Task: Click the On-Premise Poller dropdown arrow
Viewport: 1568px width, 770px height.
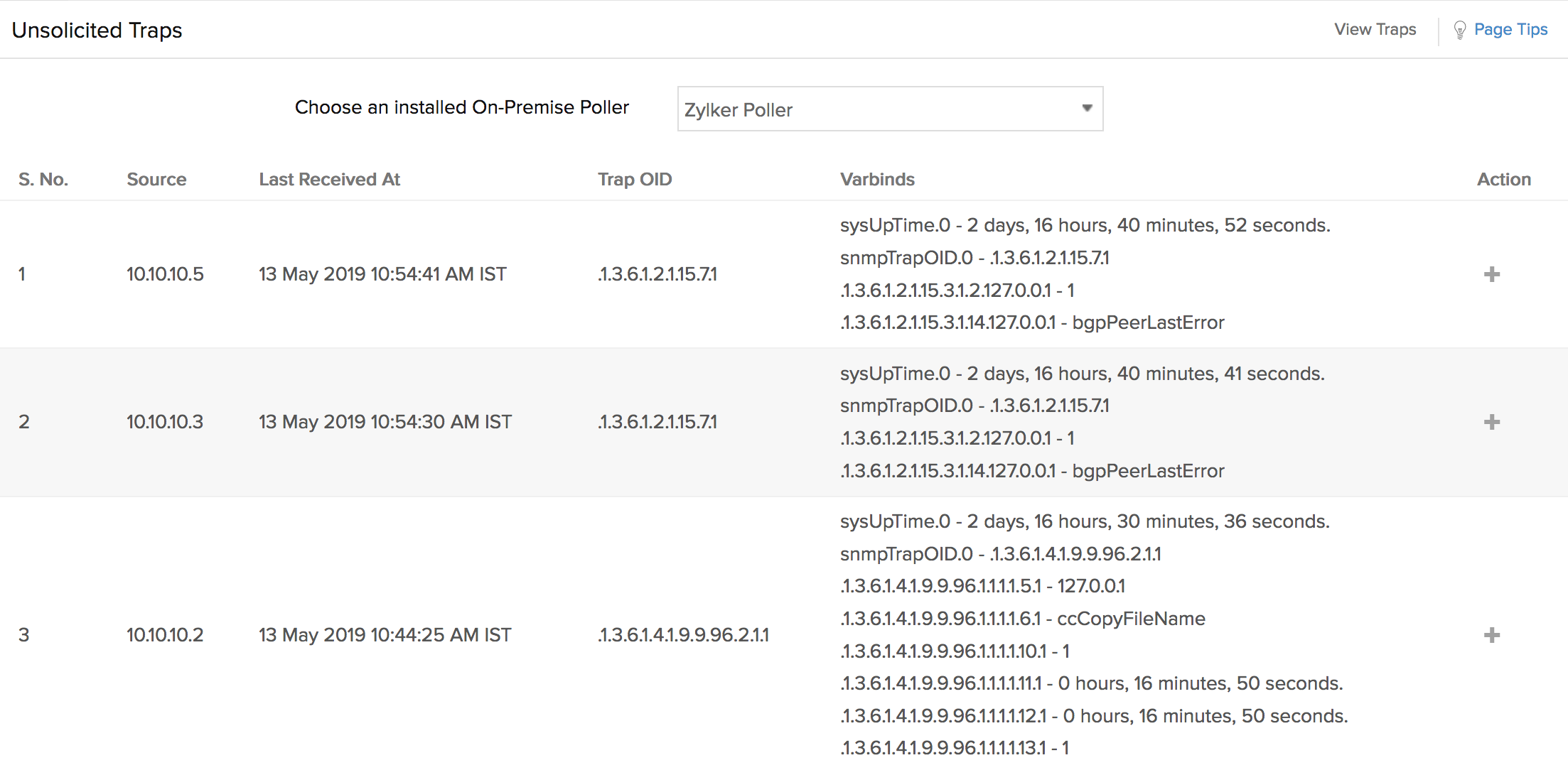Action: 1087,109
